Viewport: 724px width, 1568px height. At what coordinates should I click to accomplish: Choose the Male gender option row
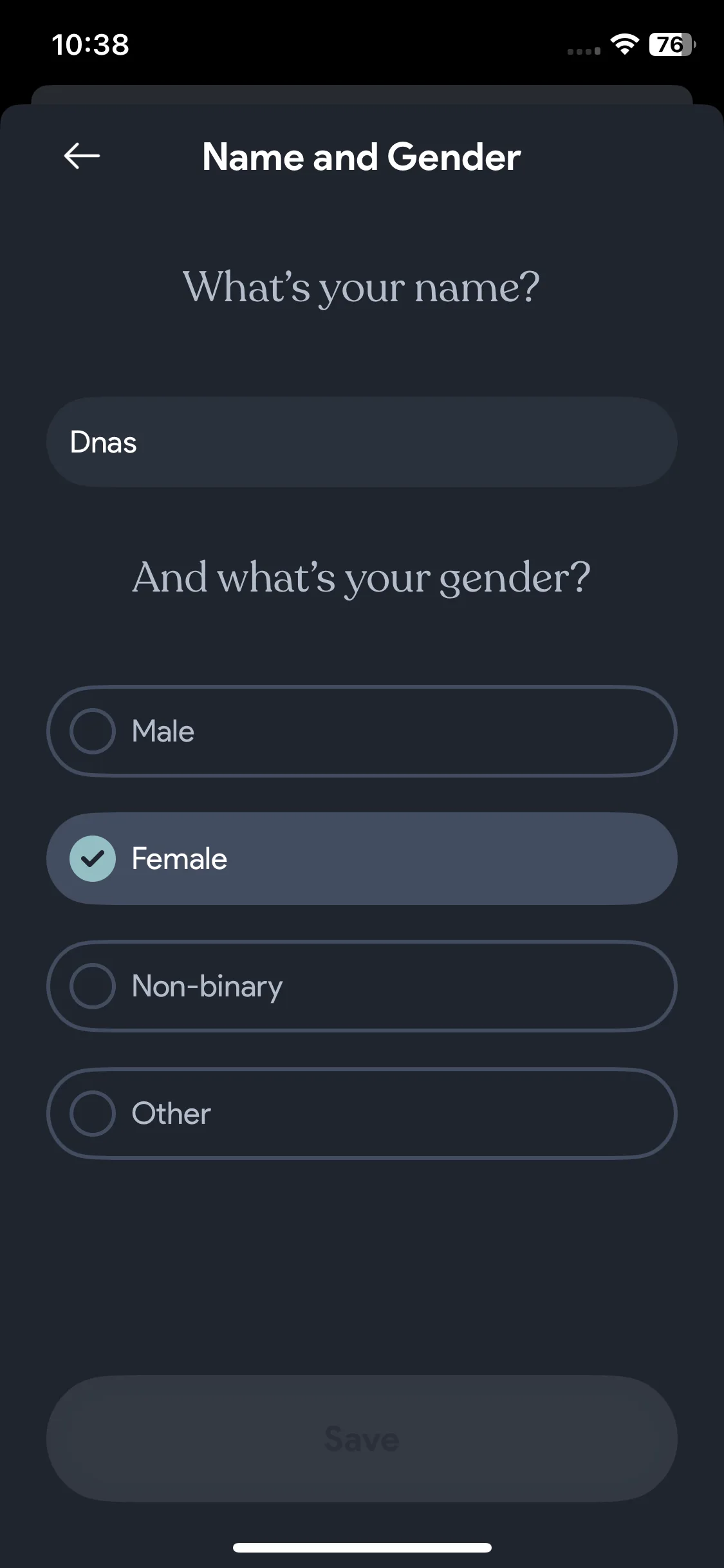[362, 731]
